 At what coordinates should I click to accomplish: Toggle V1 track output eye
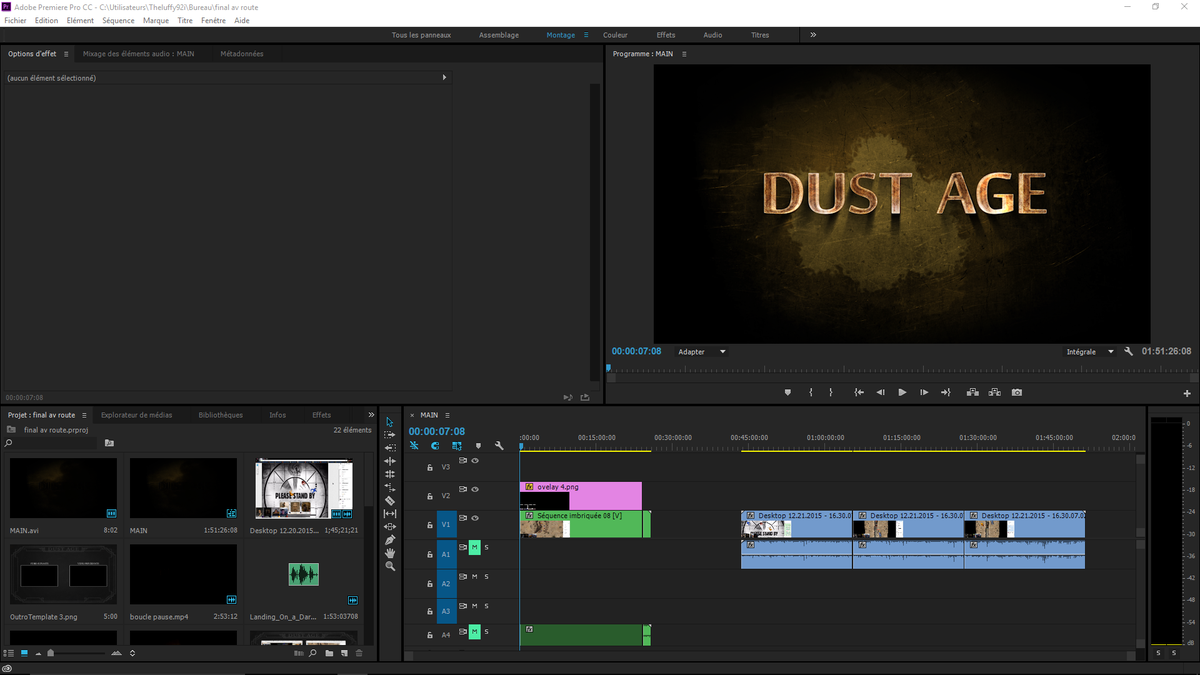pyautogui.click(x=475, y=518)
